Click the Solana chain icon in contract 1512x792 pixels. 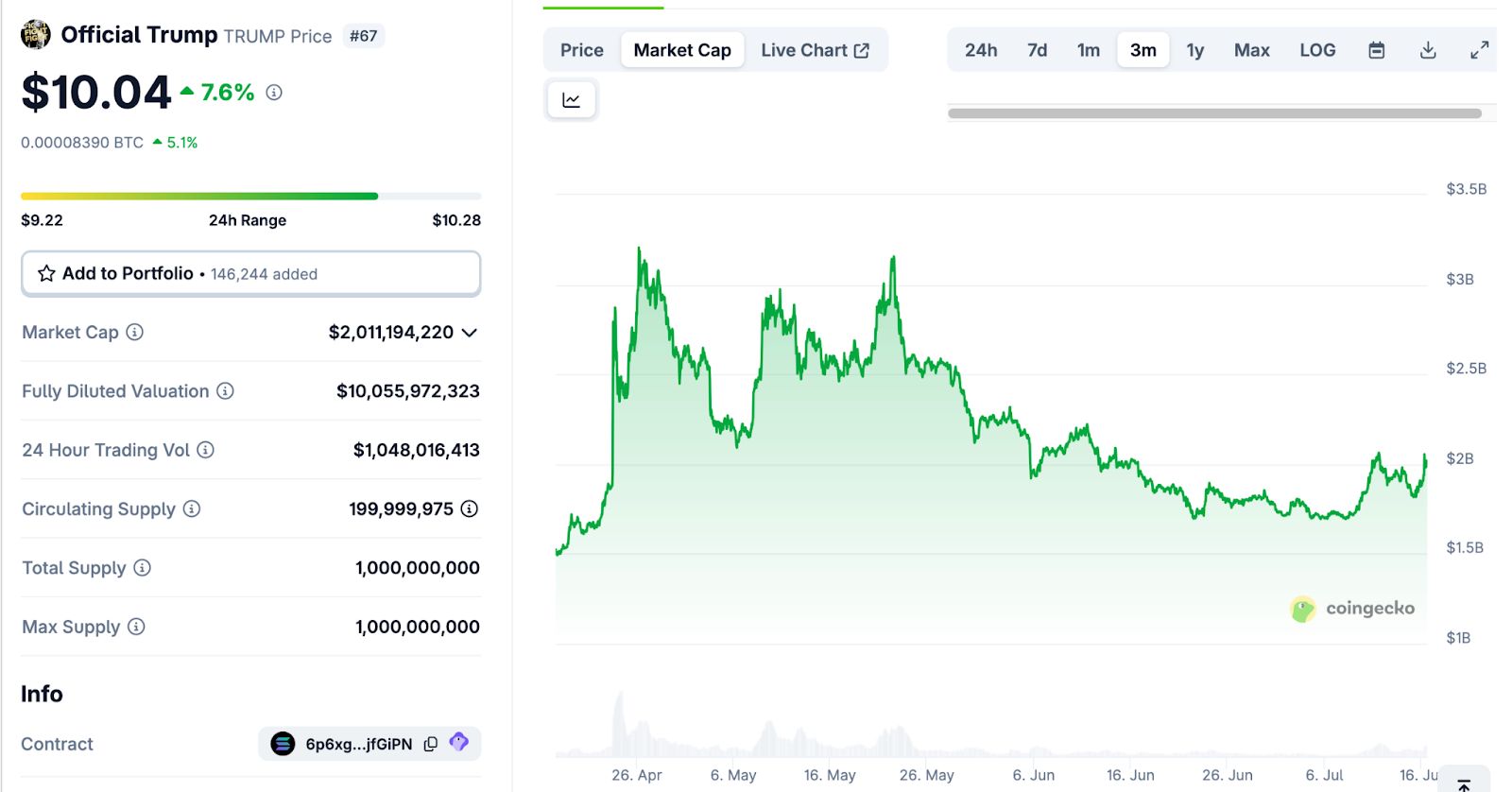click(283, 744)
